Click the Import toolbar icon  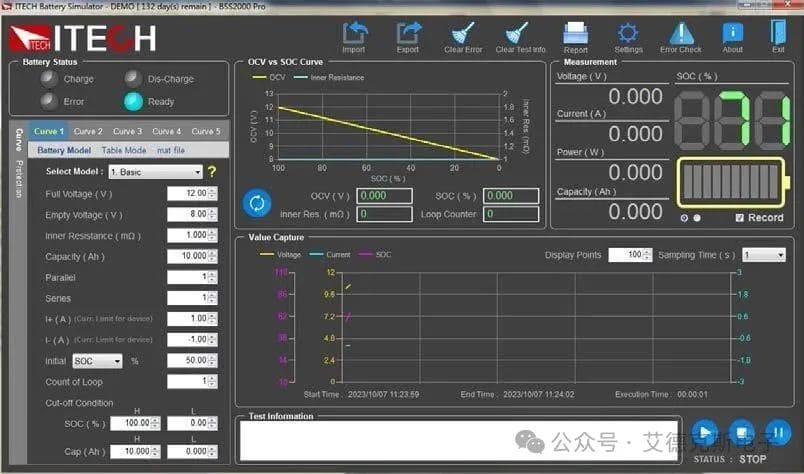[x=354, y=33]
